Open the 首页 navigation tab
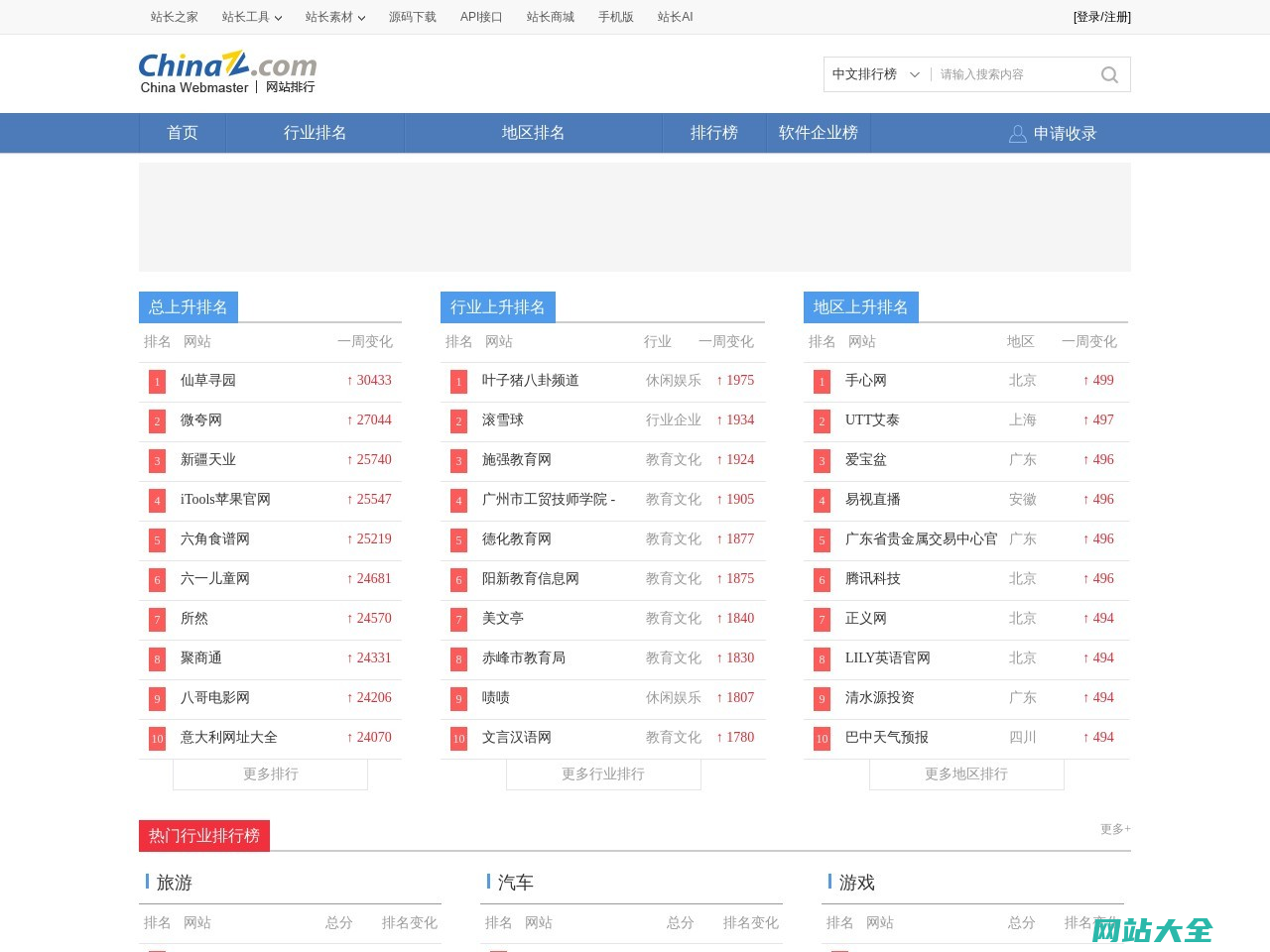The height and width of the screenshot is (952, 1270). (x=183, y=133)
